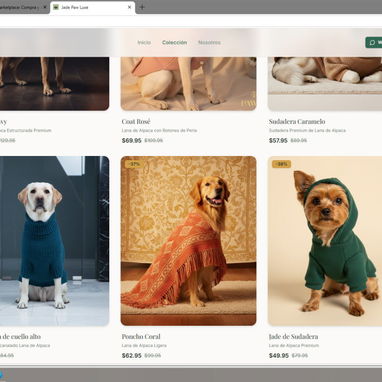The width and height of the screenshot is (382, 382).
Task: Switch to the Jade Paw Luxe browser tab
Action: (x=93, y=7)
